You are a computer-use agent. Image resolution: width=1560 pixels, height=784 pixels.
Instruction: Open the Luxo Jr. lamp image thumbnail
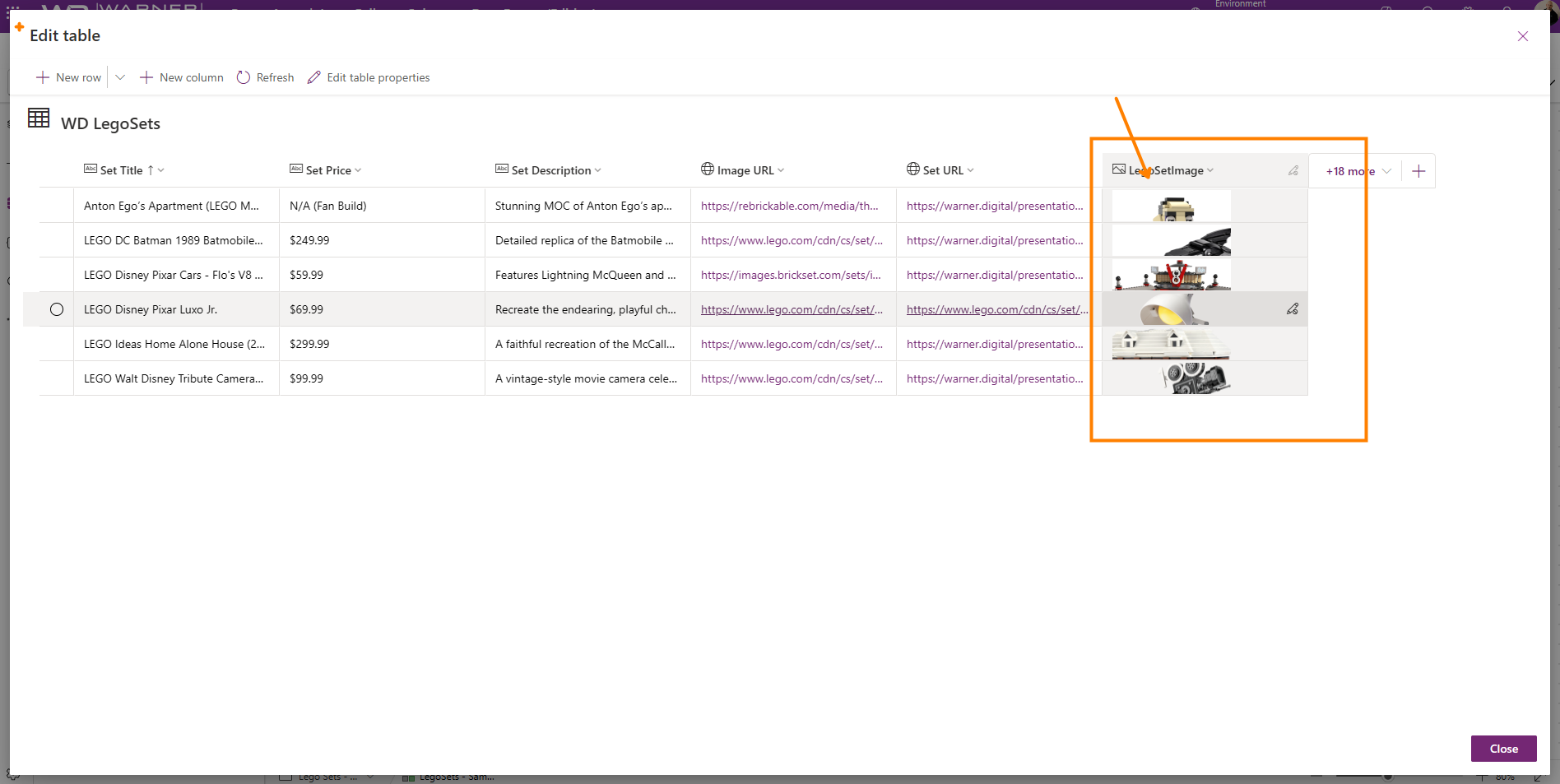click(x=1172, y=309)
